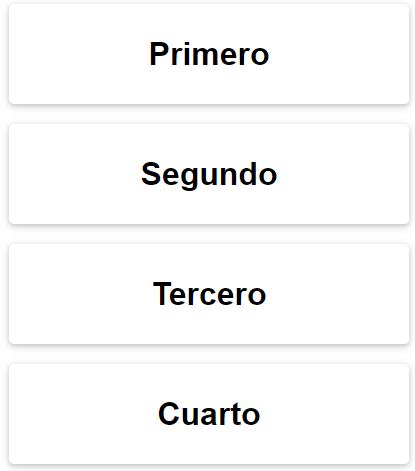Viewport: 415px width, 471px height.
Task: Mark Primero as your choice
Action: 209,54
